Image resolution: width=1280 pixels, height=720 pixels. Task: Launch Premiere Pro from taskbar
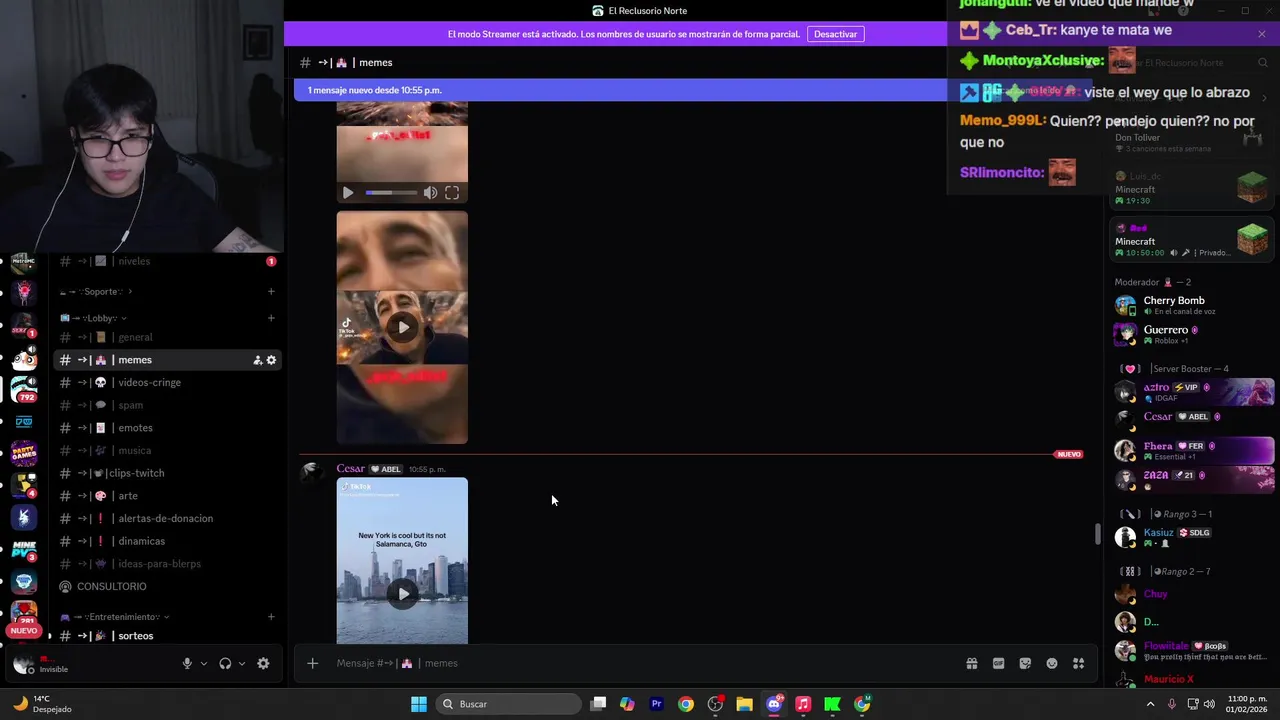[x=656, y=704]
